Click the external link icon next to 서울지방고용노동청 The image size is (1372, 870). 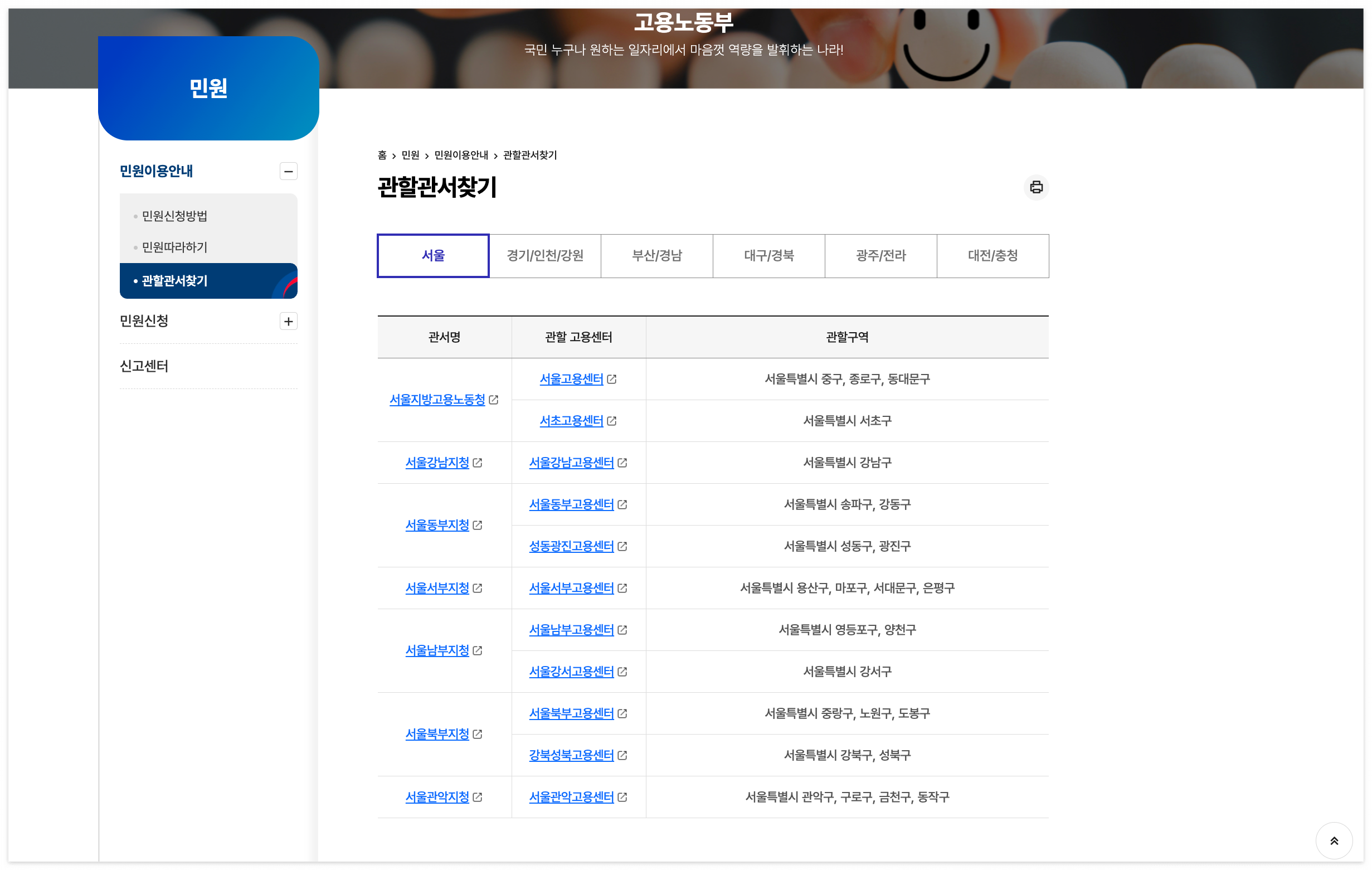pos(493,401)
